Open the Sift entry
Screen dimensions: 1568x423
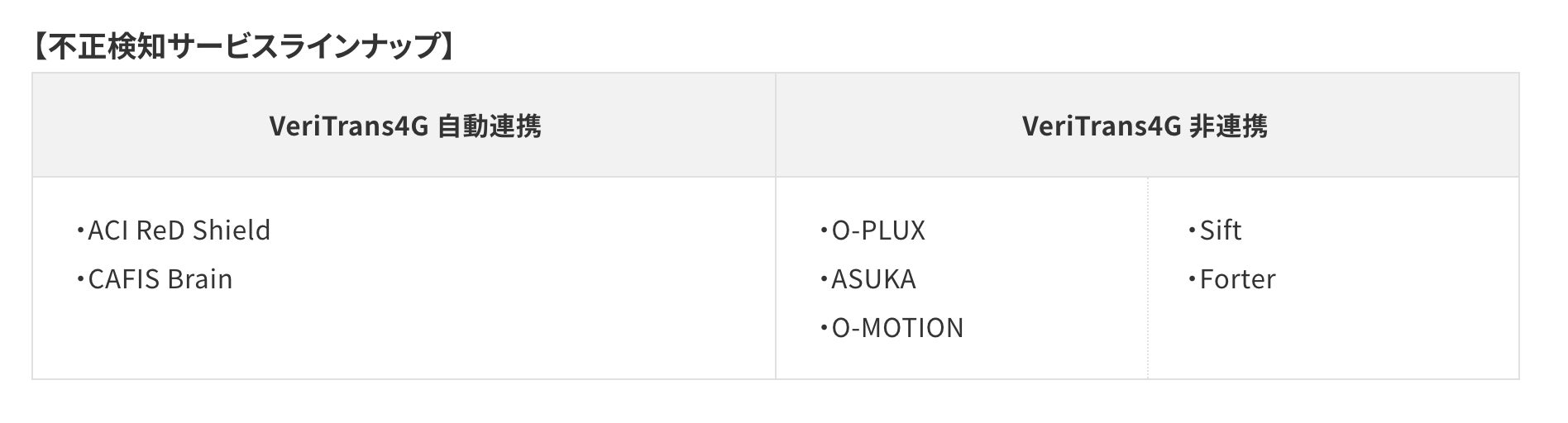coord(1220,230)
